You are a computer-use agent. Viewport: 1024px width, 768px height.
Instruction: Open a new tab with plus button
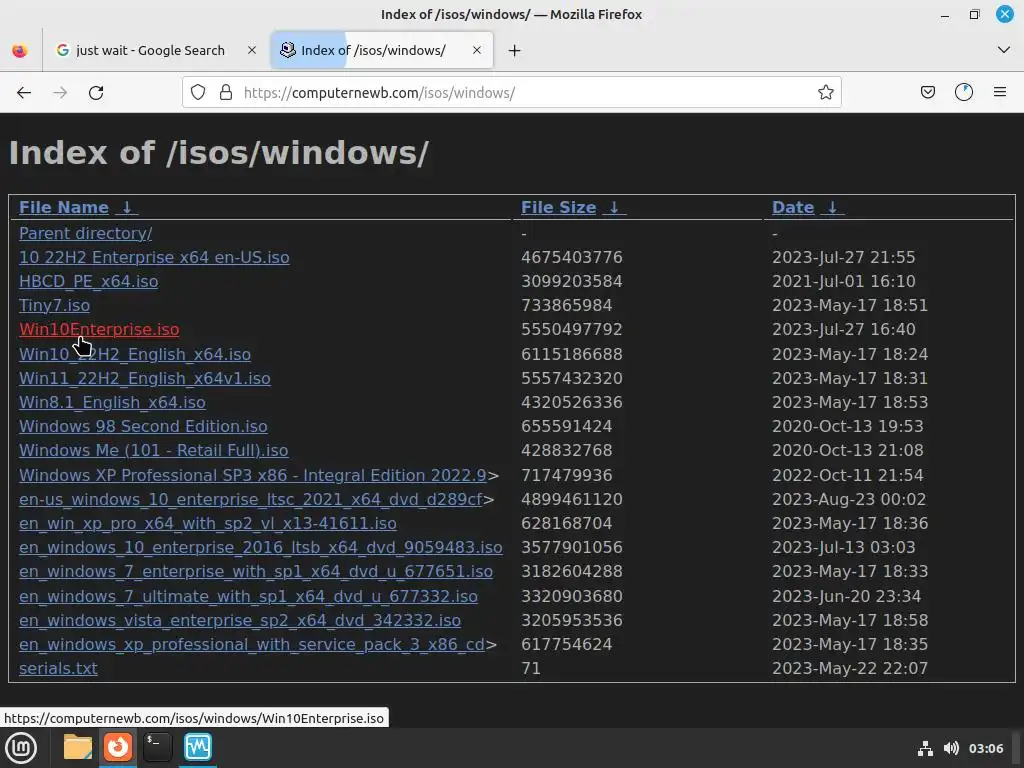tap(515, 51)
